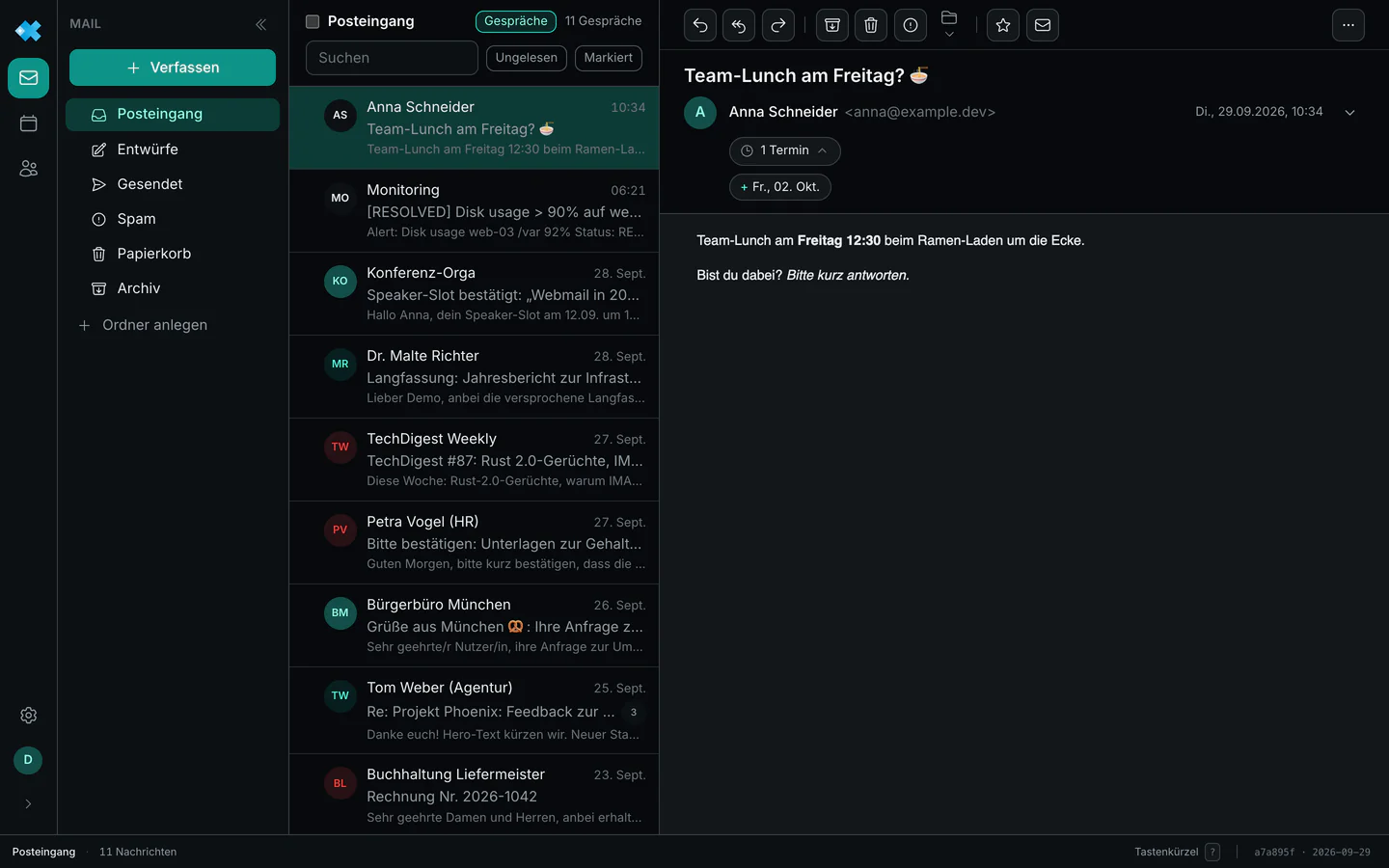Mark the open email as spam
Image resolution: width=1389 pixels, height=868 pixels.
tap(911, 25)
